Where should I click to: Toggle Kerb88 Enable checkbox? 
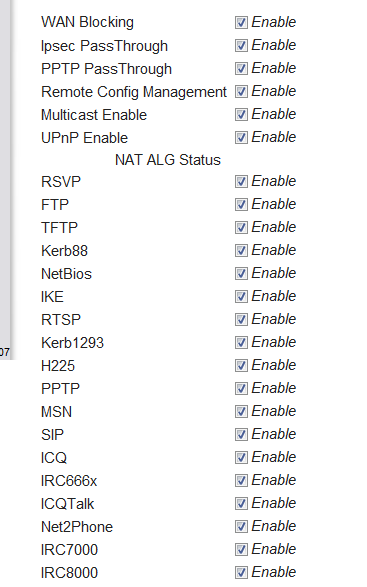click(x=241, y=250)
